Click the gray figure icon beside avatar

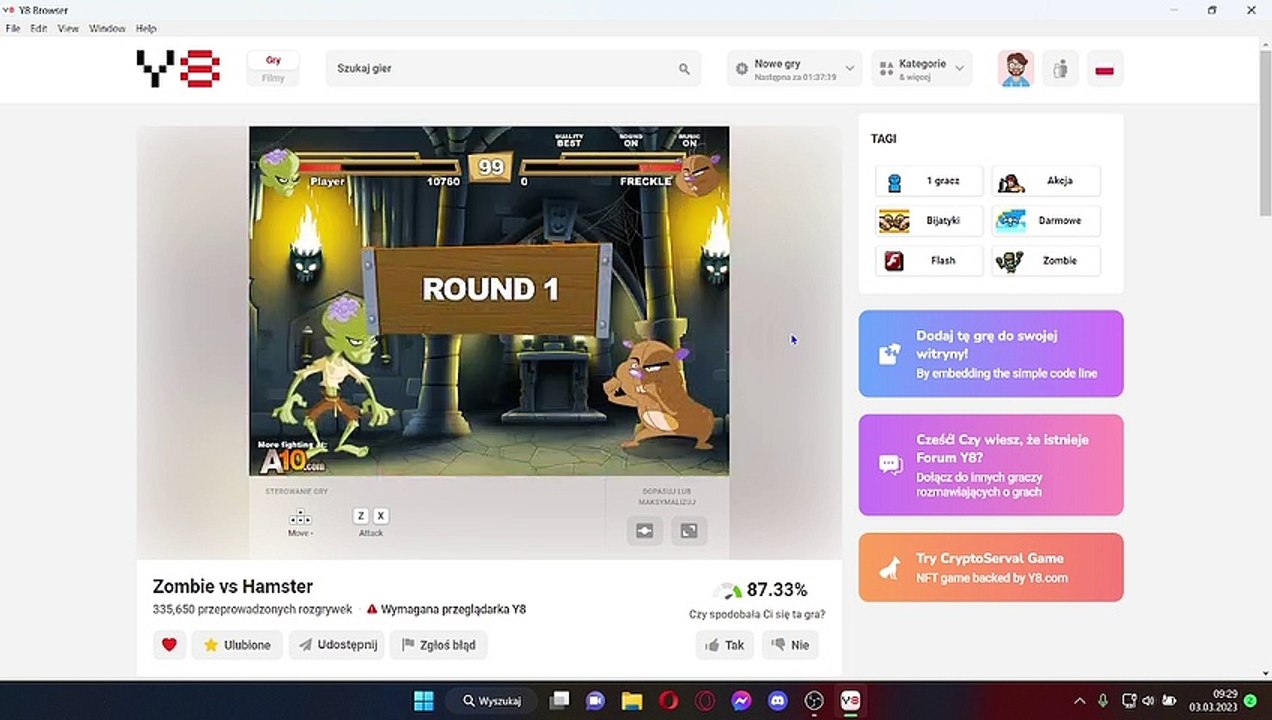(1061, 69)
